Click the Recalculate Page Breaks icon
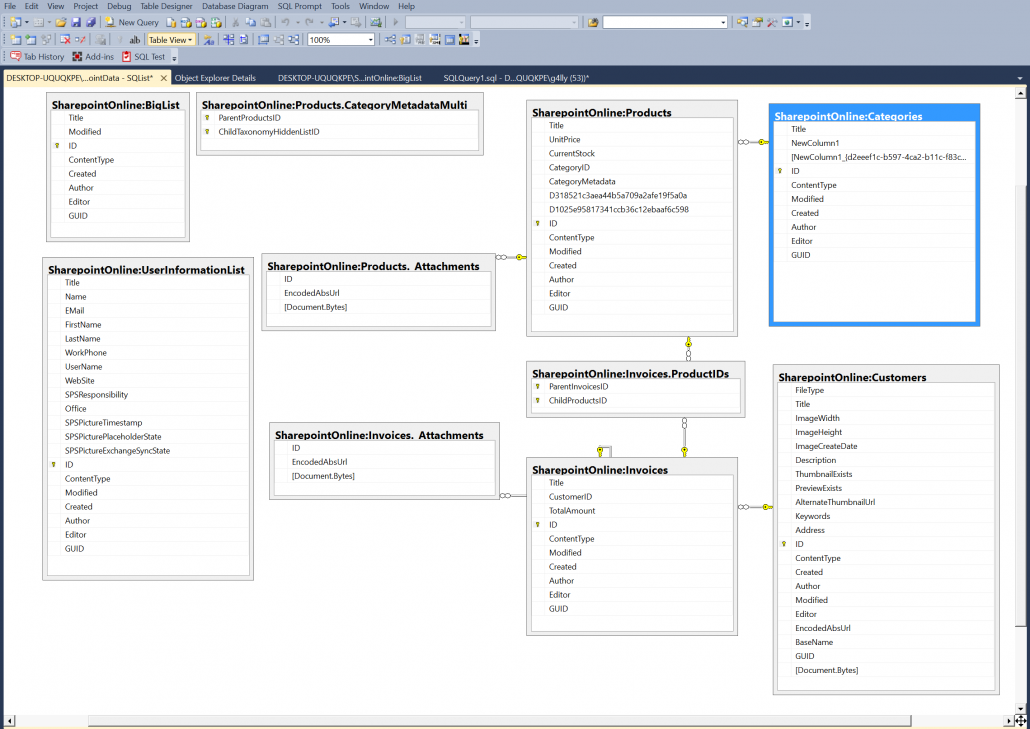Image resolution: width=1030 pixels, height=729 pixels. click(x=243, y=38)
